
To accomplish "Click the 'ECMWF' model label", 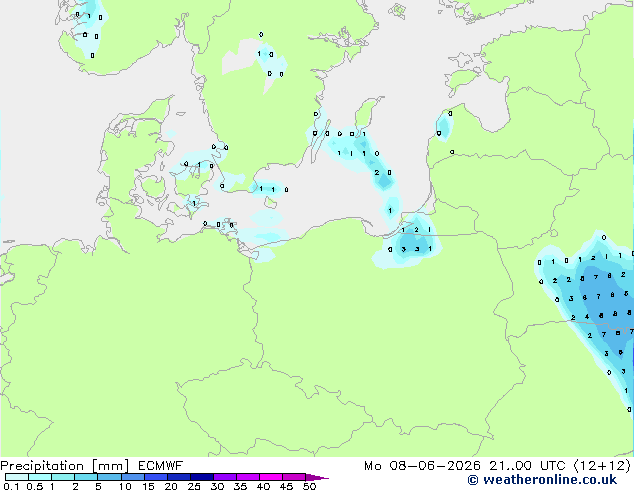I will pyautogui.click(x=160, y=466).
